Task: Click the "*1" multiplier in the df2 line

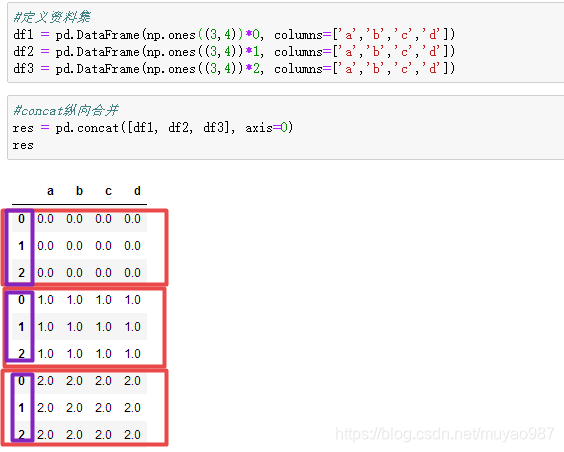Action: coord(253,52)
